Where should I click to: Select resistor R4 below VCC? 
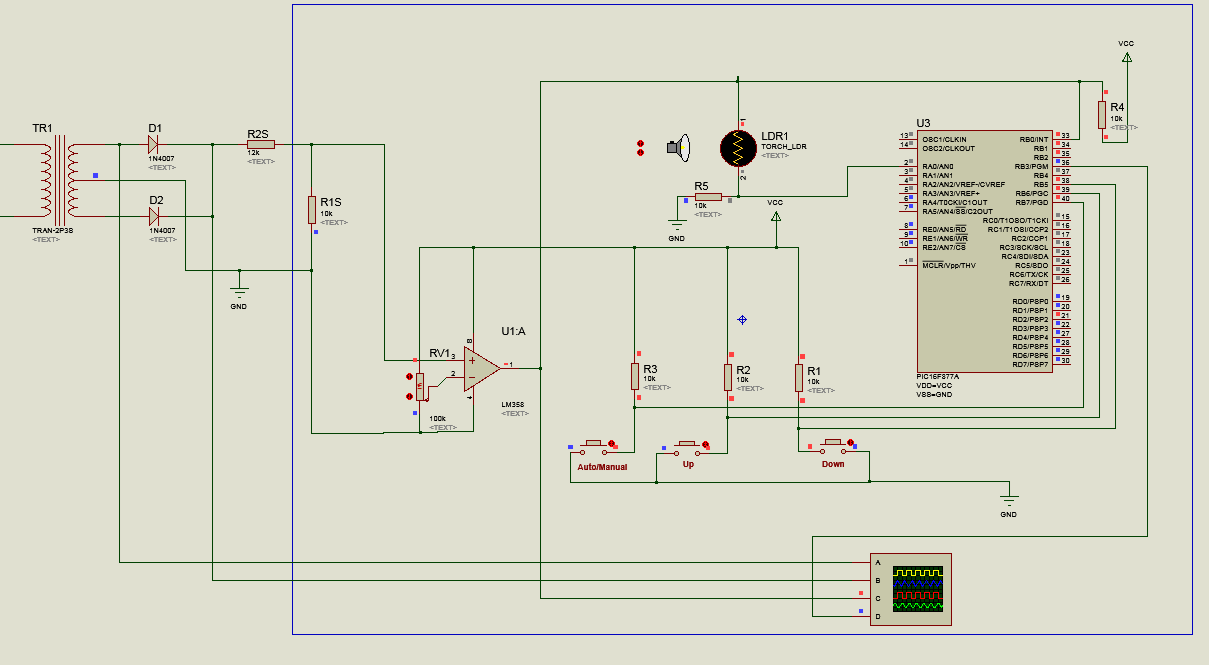click(x=1102, y=114)
